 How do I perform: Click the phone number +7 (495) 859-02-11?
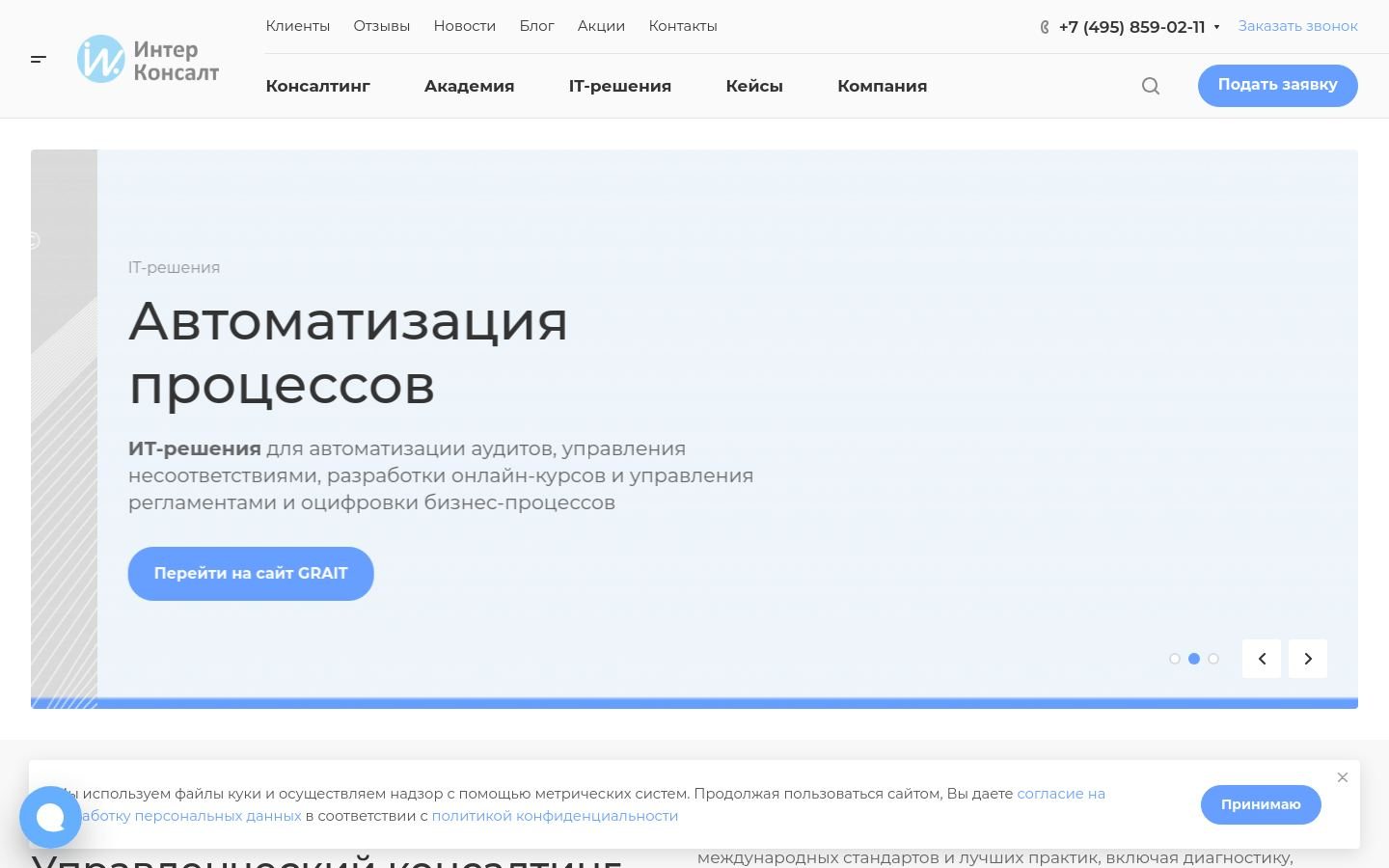click(1132, 27)
